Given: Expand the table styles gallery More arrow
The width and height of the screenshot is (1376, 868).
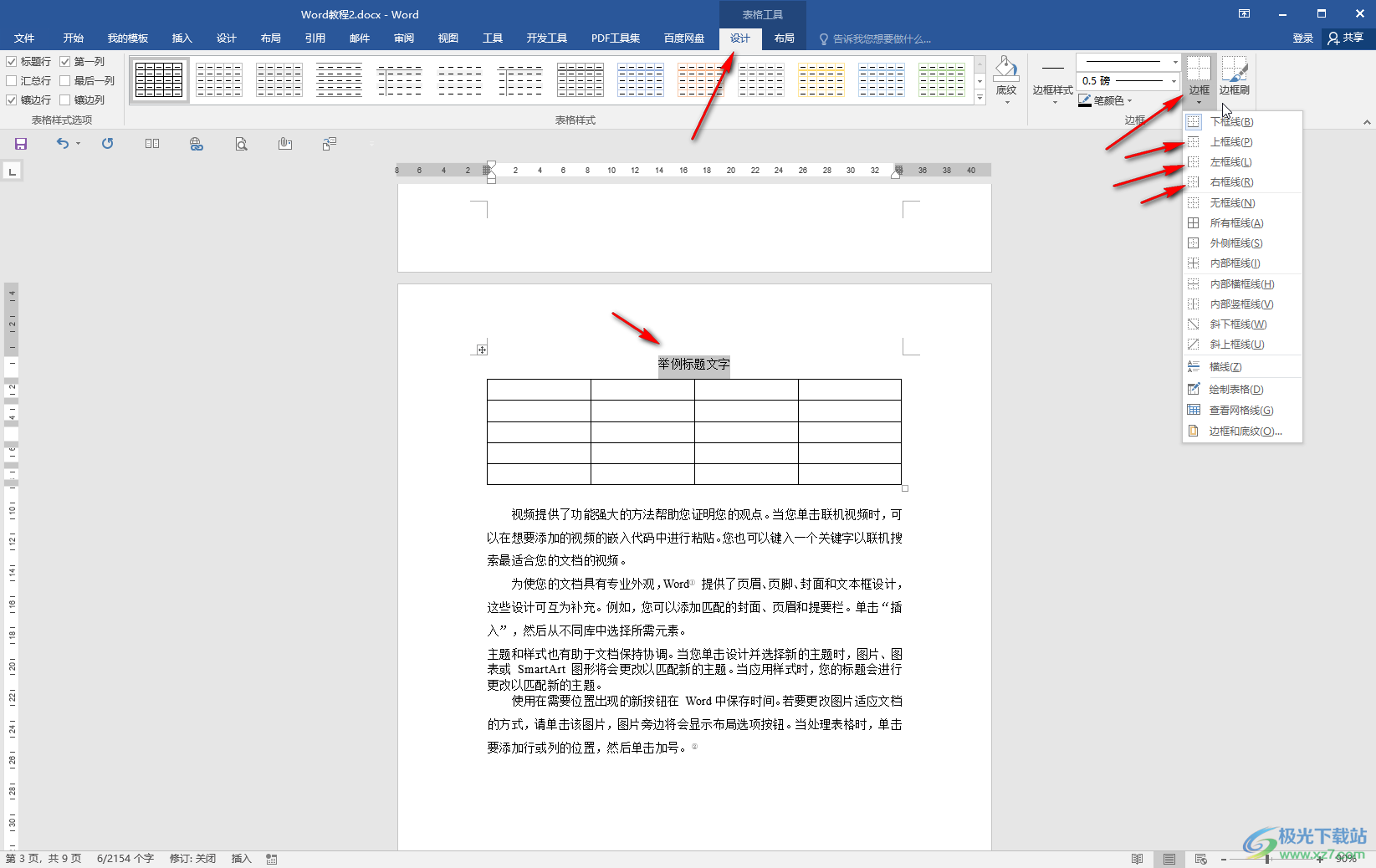Looking at the screenshot, I should pyautogui.click(x=980, y=98).
